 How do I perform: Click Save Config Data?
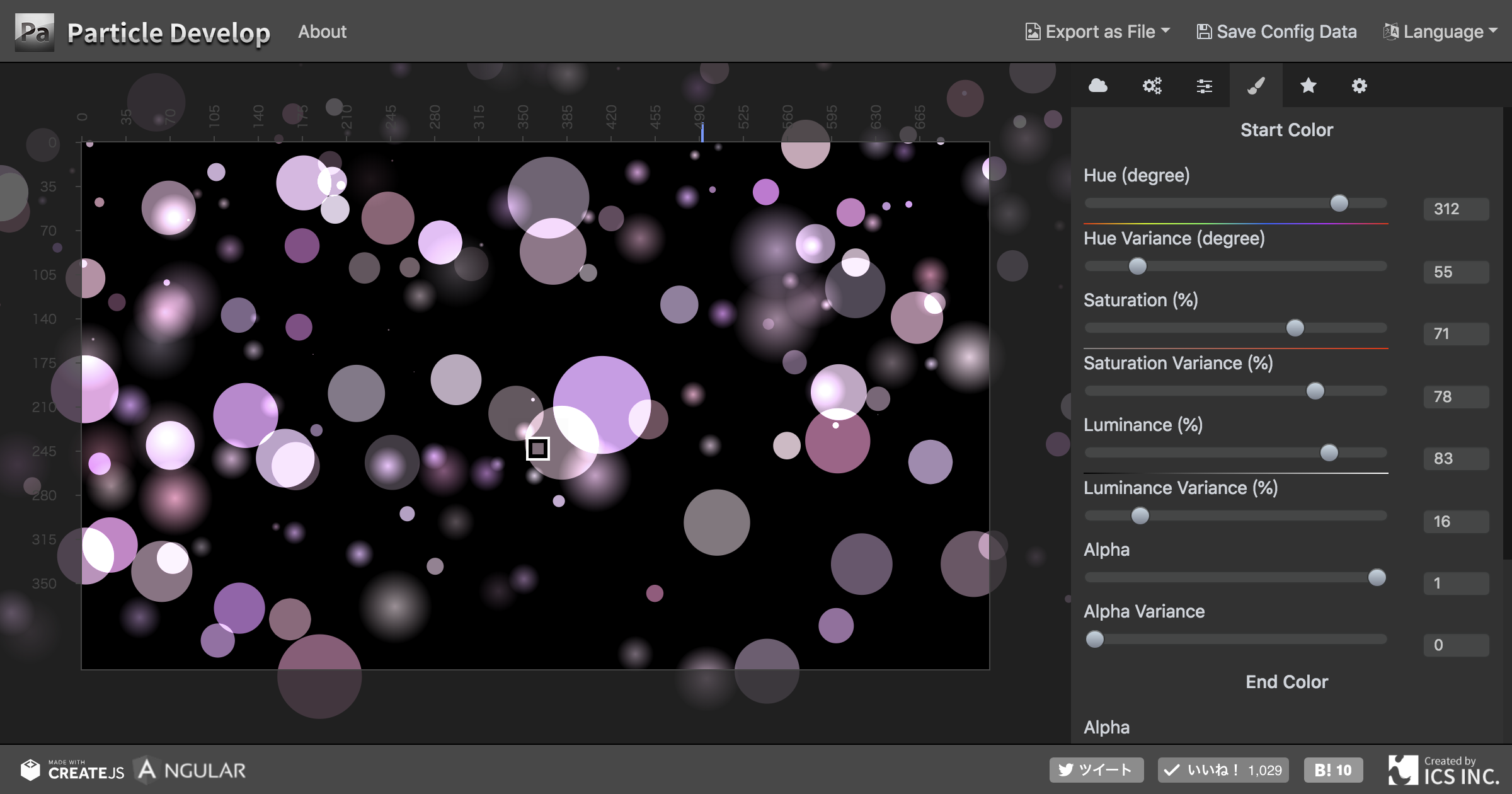click(x=1277, y=32)
